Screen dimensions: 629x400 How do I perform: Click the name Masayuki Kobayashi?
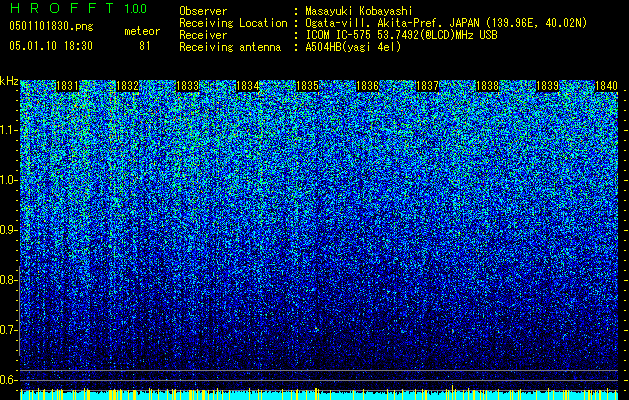tap(359, 11)
